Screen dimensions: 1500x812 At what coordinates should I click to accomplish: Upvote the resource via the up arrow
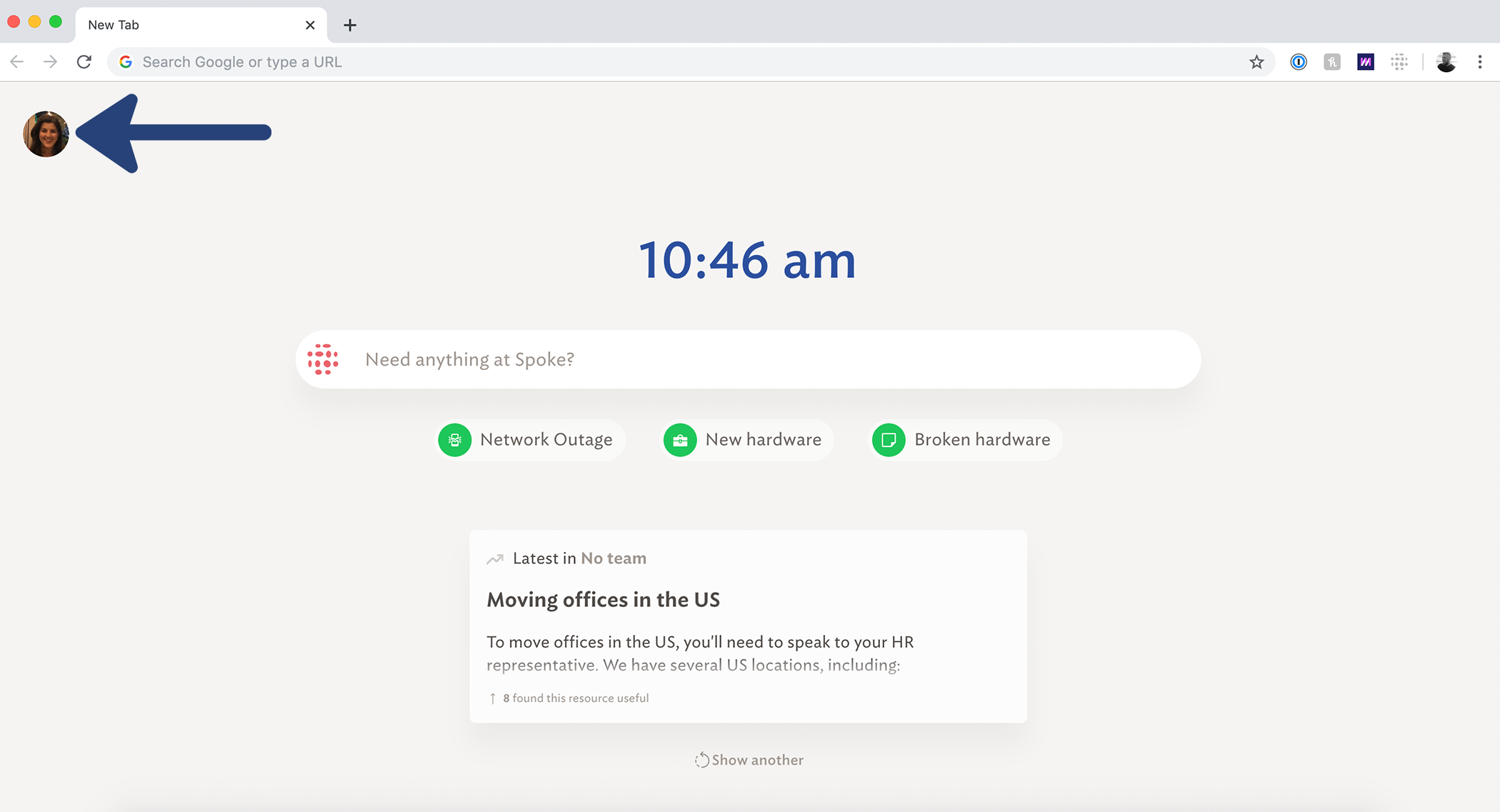coord(492,698)
